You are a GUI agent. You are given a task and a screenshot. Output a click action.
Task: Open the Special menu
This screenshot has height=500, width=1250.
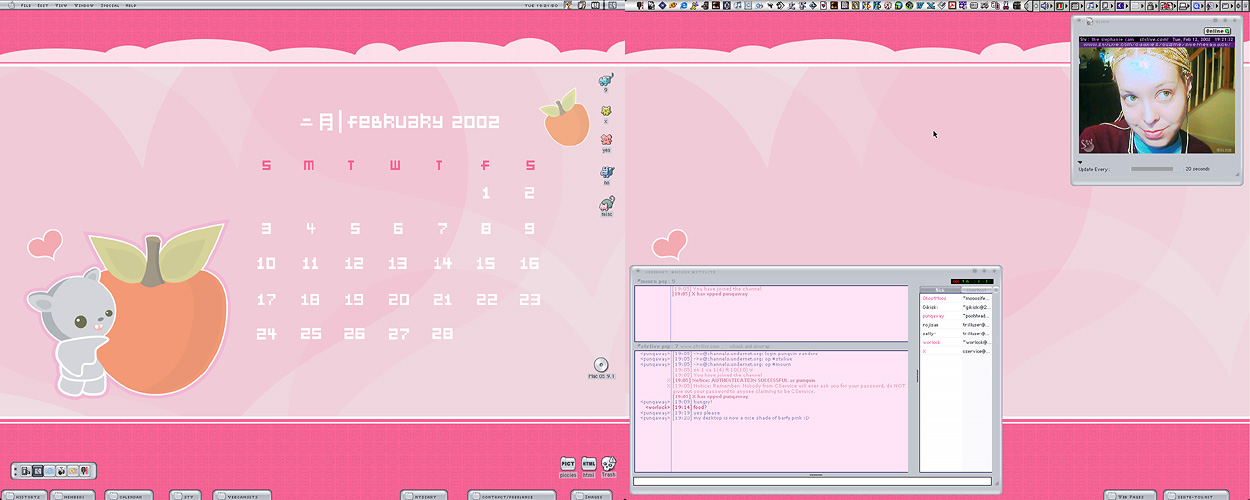click(110, 5)
